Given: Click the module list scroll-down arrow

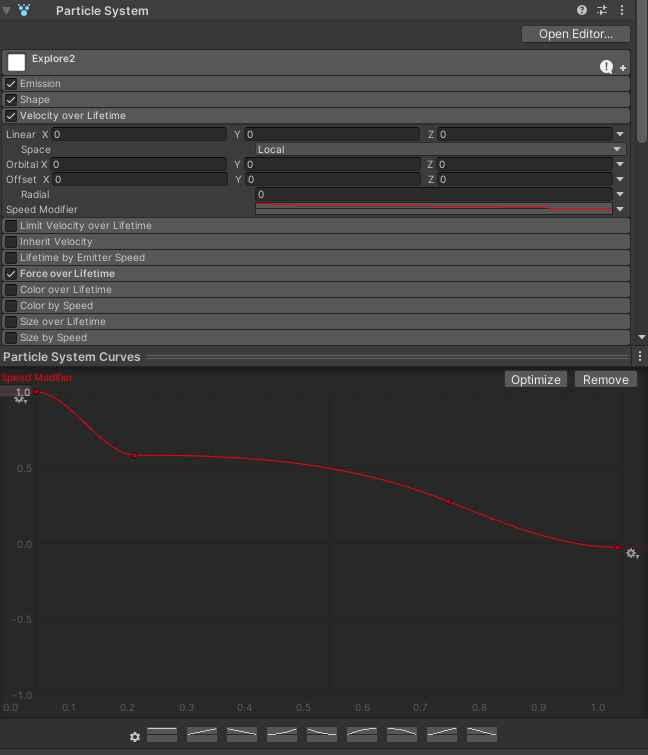Looking at the screenshot, I should coord(642,337).
